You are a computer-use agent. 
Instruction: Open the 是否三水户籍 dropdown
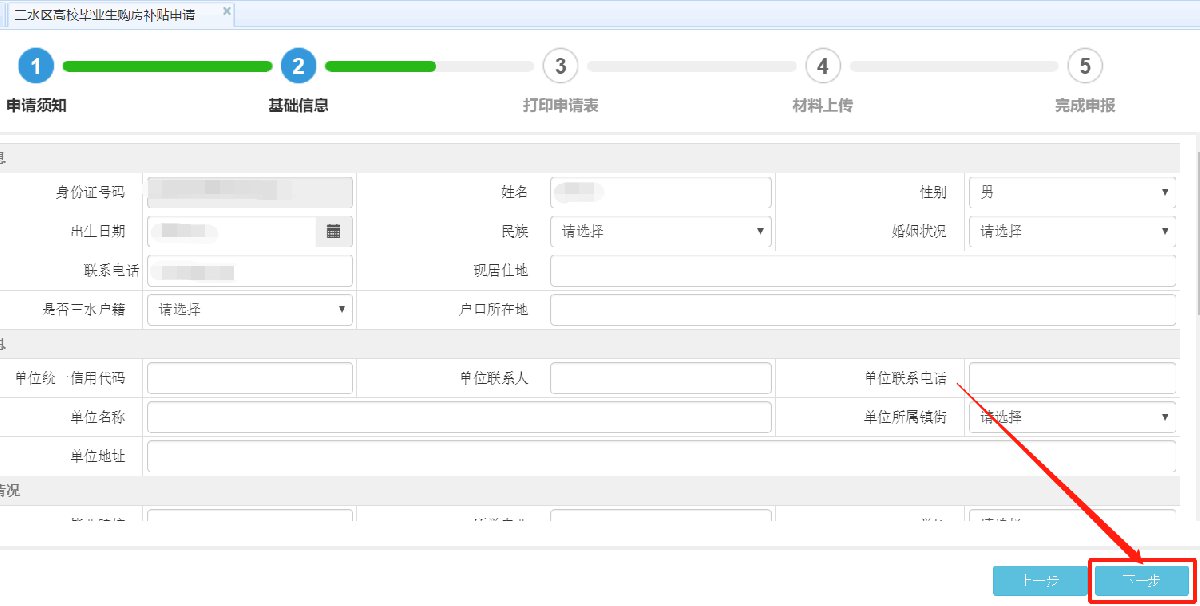(x=250, y=310)
